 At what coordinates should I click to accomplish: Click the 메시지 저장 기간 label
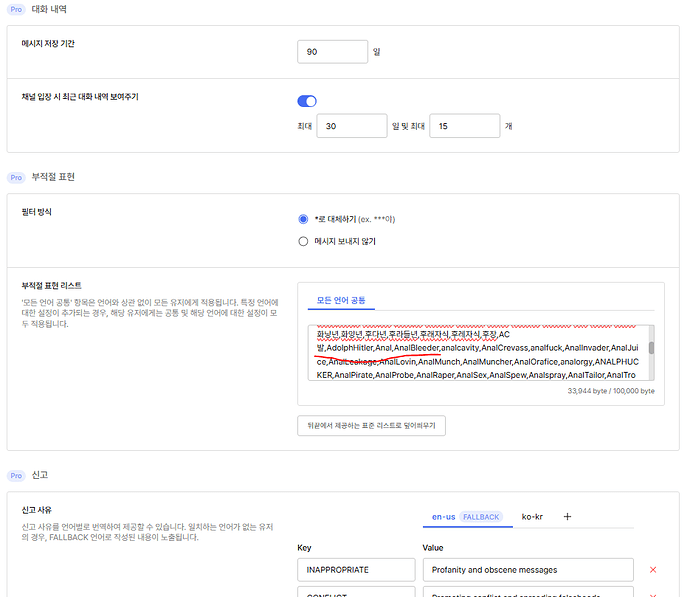[48, 44]
